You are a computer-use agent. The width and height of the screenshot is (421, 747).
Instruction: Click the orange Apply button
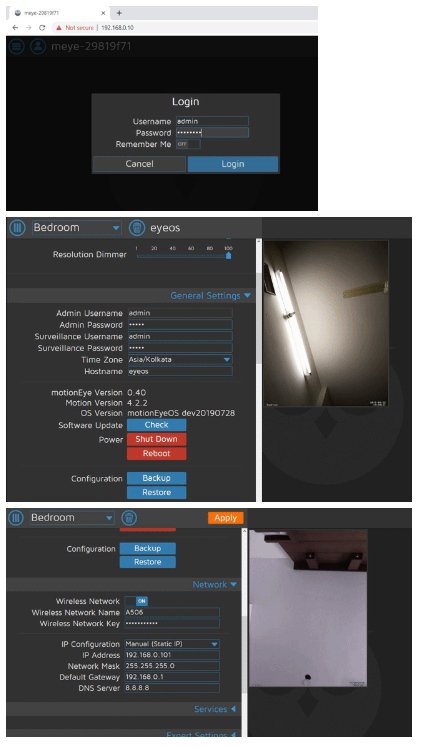coord(225,518)
